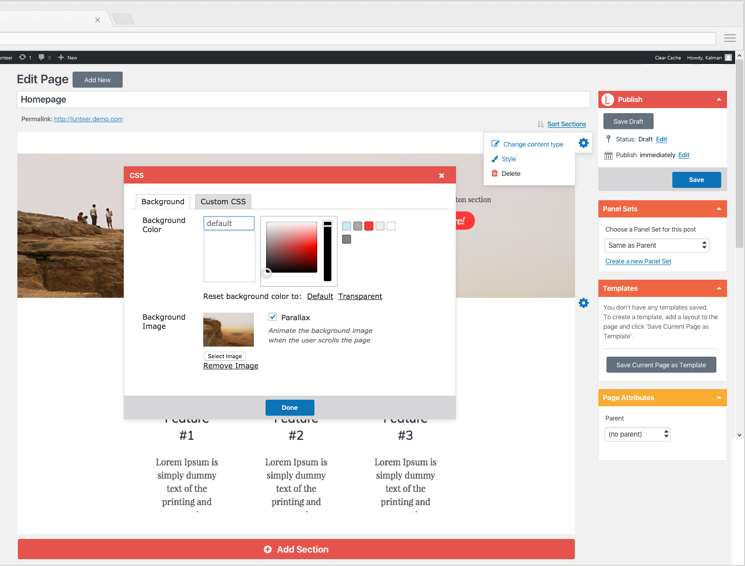Open the comments bubble in admin bar

42,57
